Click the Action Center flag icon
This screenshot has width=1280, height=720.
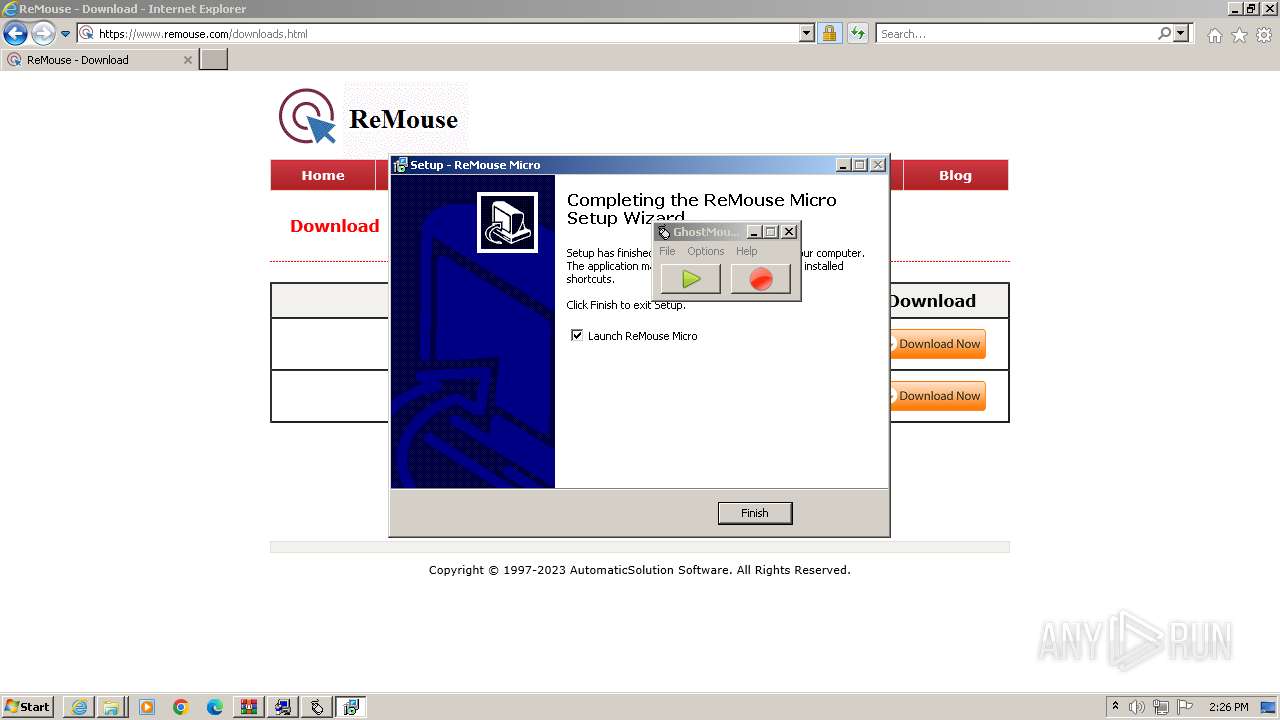coord(1185,707)
